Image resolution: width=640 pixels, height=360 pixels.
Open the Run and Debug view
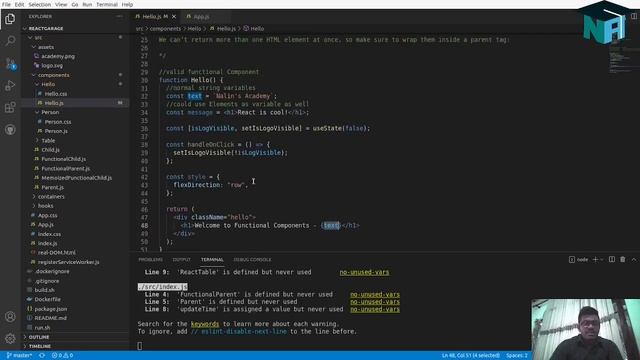[10, 85]
